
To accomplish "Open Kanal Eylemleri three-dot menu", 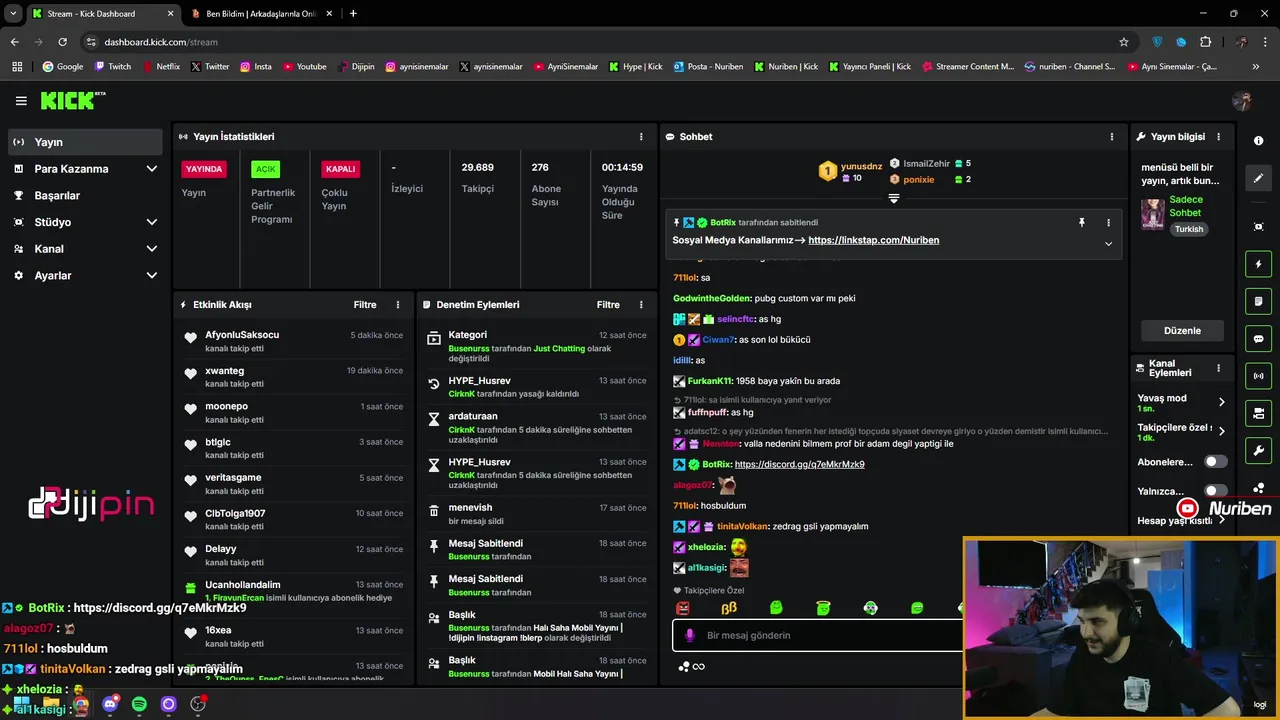I will coord(1218,369).
